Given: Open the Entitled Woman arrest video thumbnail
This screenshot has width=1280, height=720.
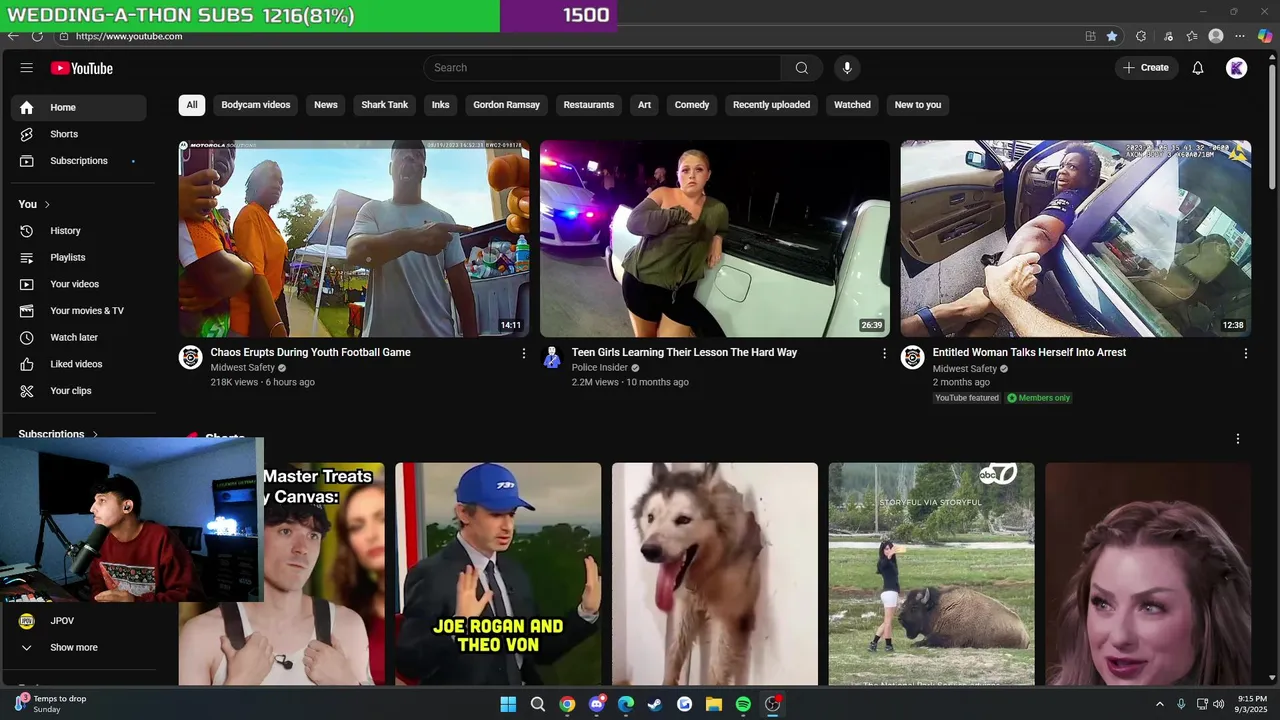Looking at the screenshot, I should click(1076, 238).
